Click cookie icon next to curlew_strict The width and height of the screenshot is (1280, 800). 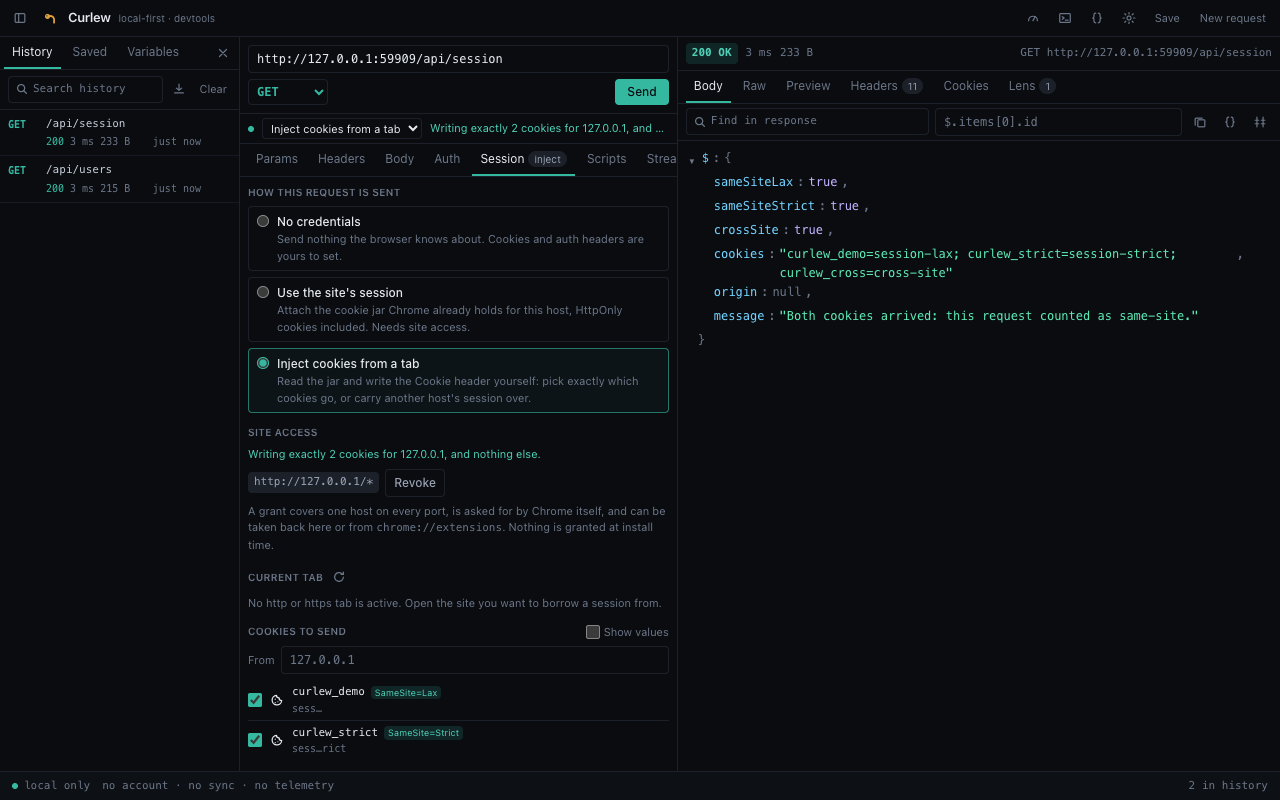(x=277, y=740)
